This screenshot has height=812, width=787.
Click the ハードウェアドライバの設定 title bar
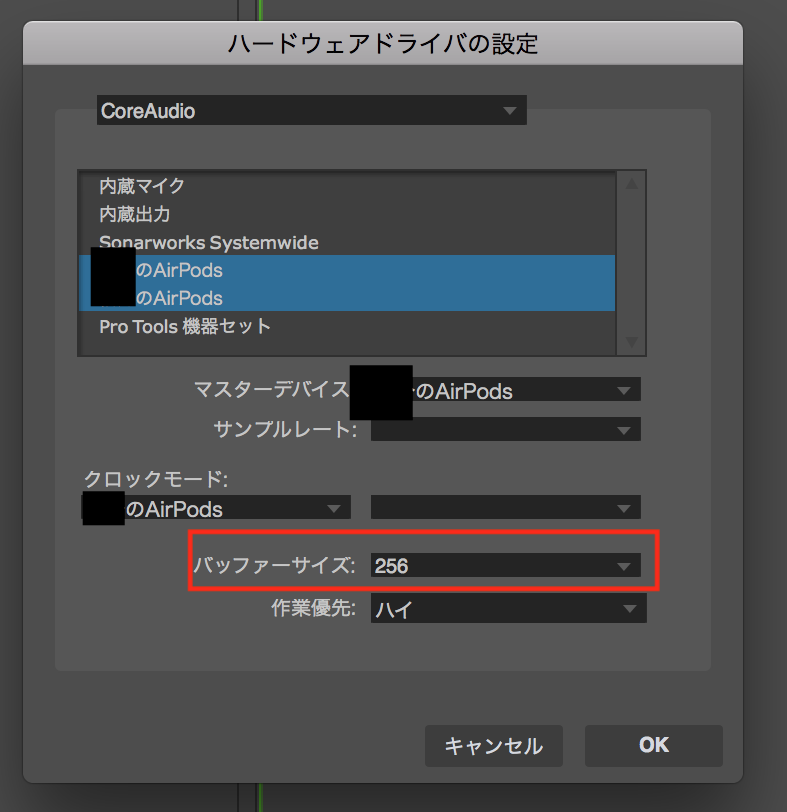(383, 43)
